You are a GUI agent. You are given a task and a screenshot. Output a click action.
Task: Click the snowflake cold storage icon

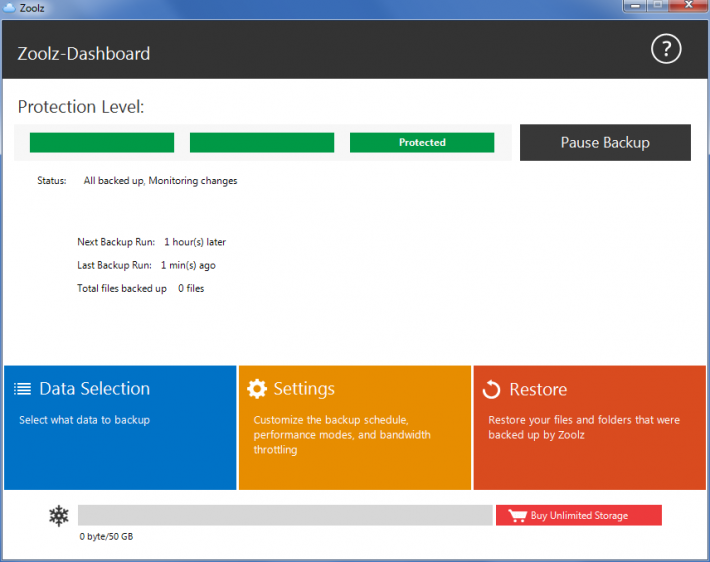(59, 515)
